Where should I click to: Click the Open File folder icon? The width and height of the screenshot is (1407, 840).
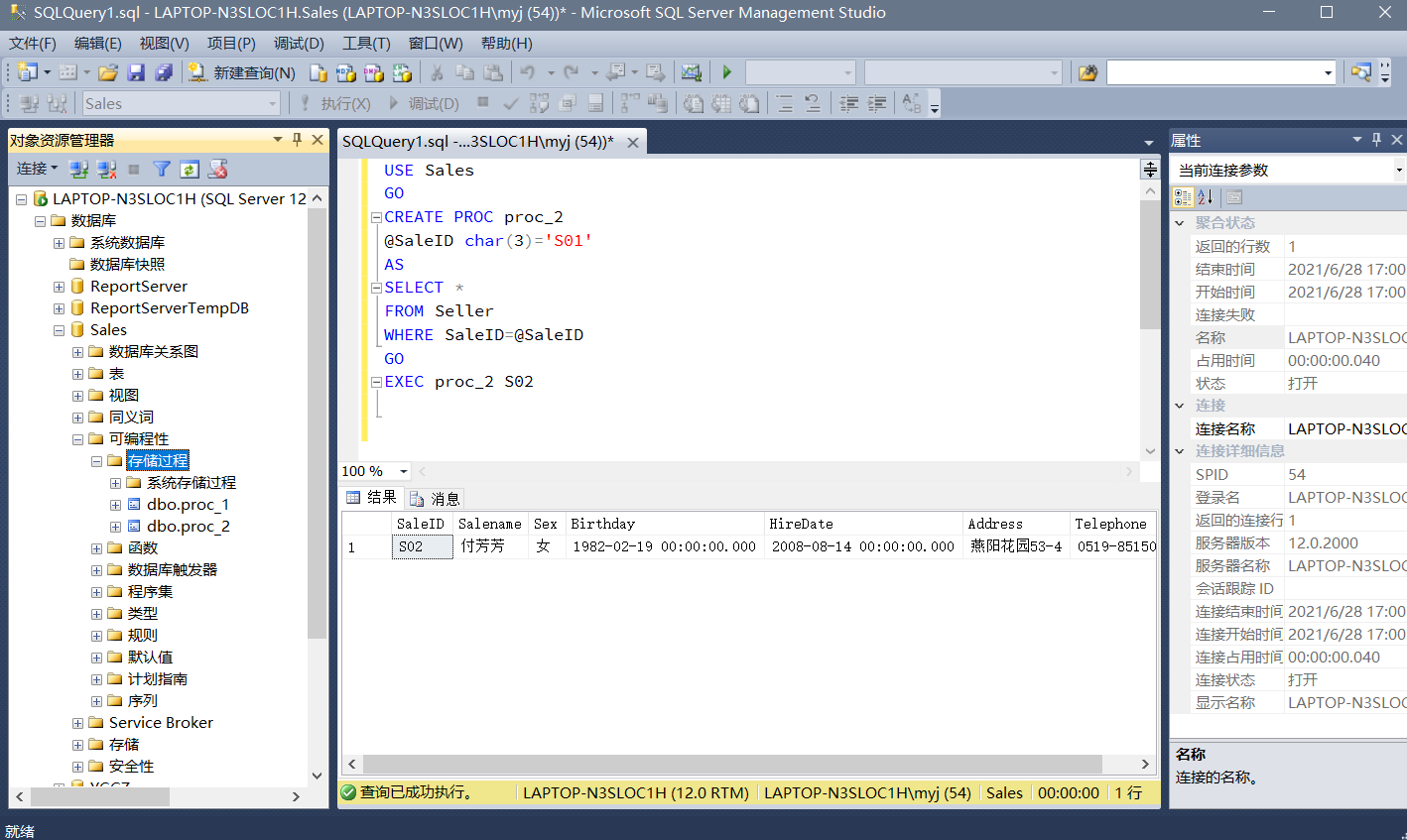(x=108, y=72)
